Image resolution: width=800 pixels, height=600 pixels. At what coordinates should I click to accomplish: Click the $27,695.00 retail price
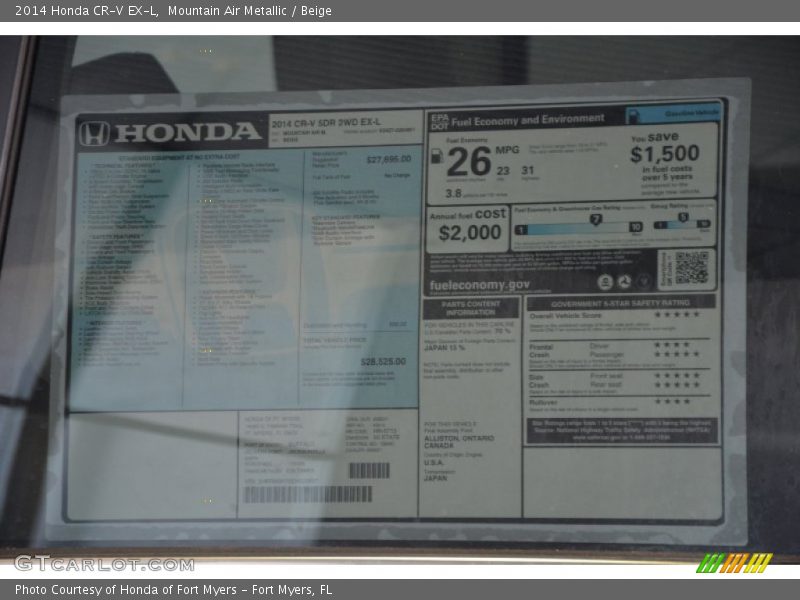point(389,159)
